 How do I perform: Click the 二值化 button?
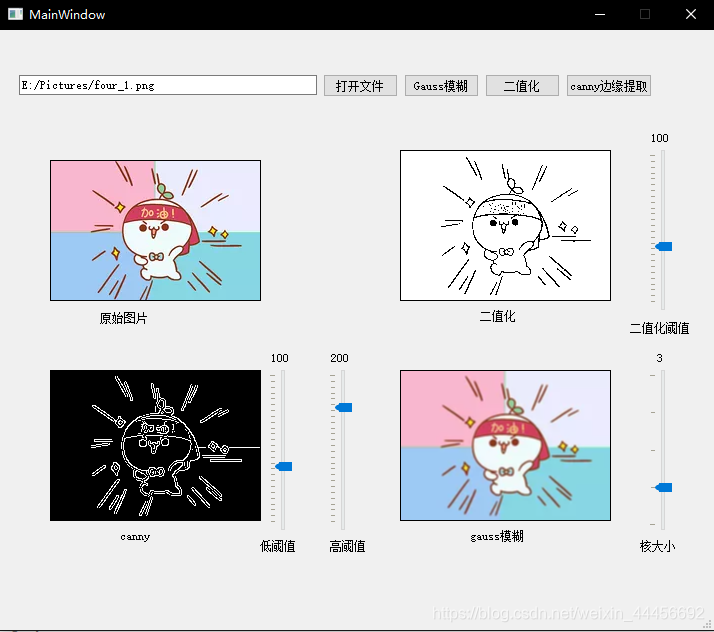point(522,86)
